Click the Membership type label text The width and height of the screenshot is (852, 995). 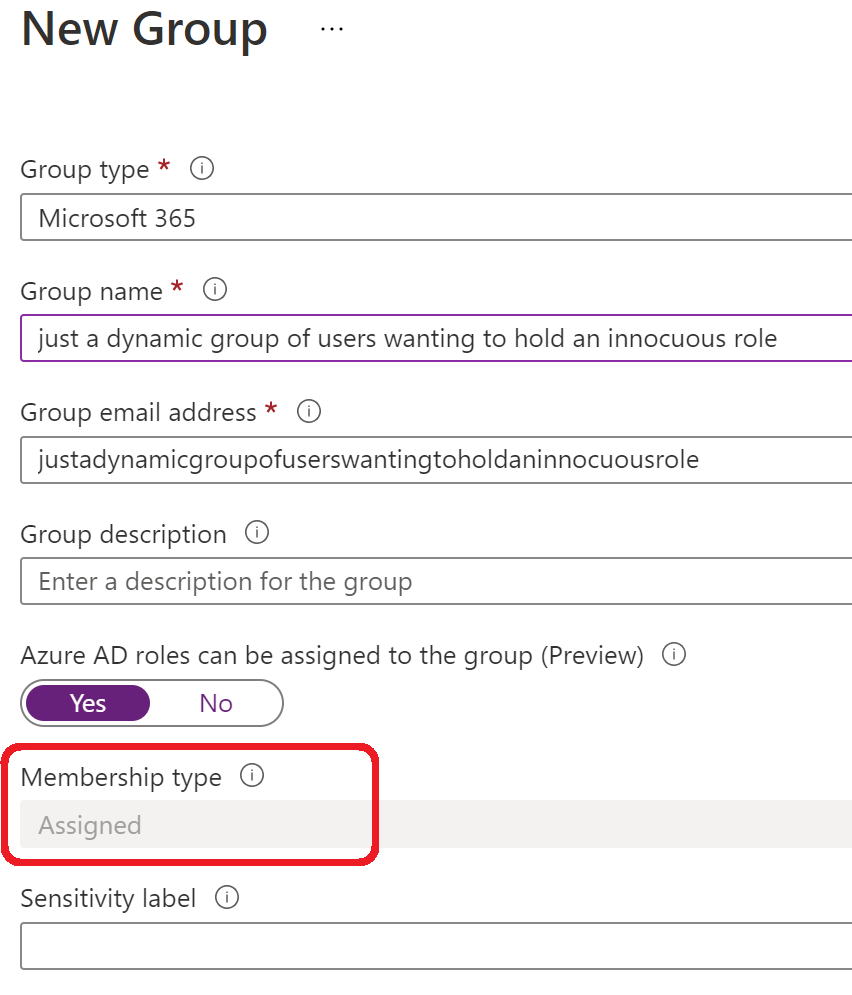click(x=121, y=777)
